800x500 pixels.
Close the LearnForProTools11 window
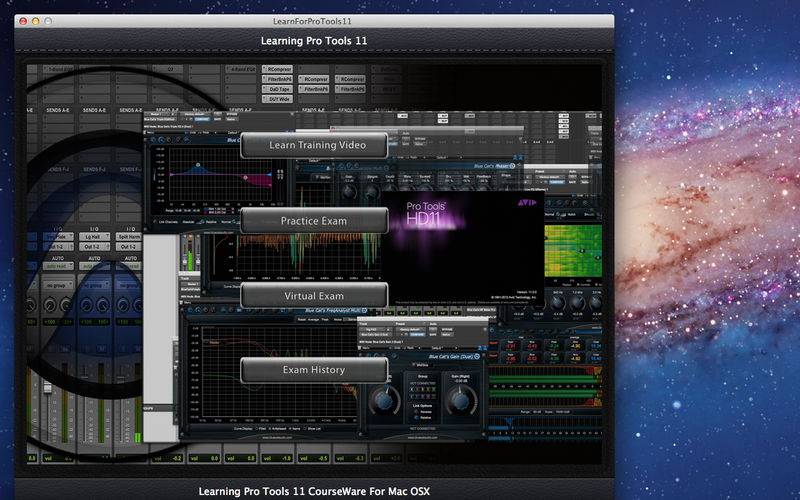[x=23, y=21]
